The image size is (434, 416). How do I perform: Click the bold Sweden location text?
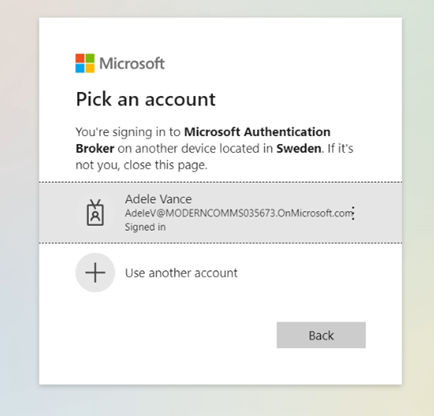click(299, 148)
